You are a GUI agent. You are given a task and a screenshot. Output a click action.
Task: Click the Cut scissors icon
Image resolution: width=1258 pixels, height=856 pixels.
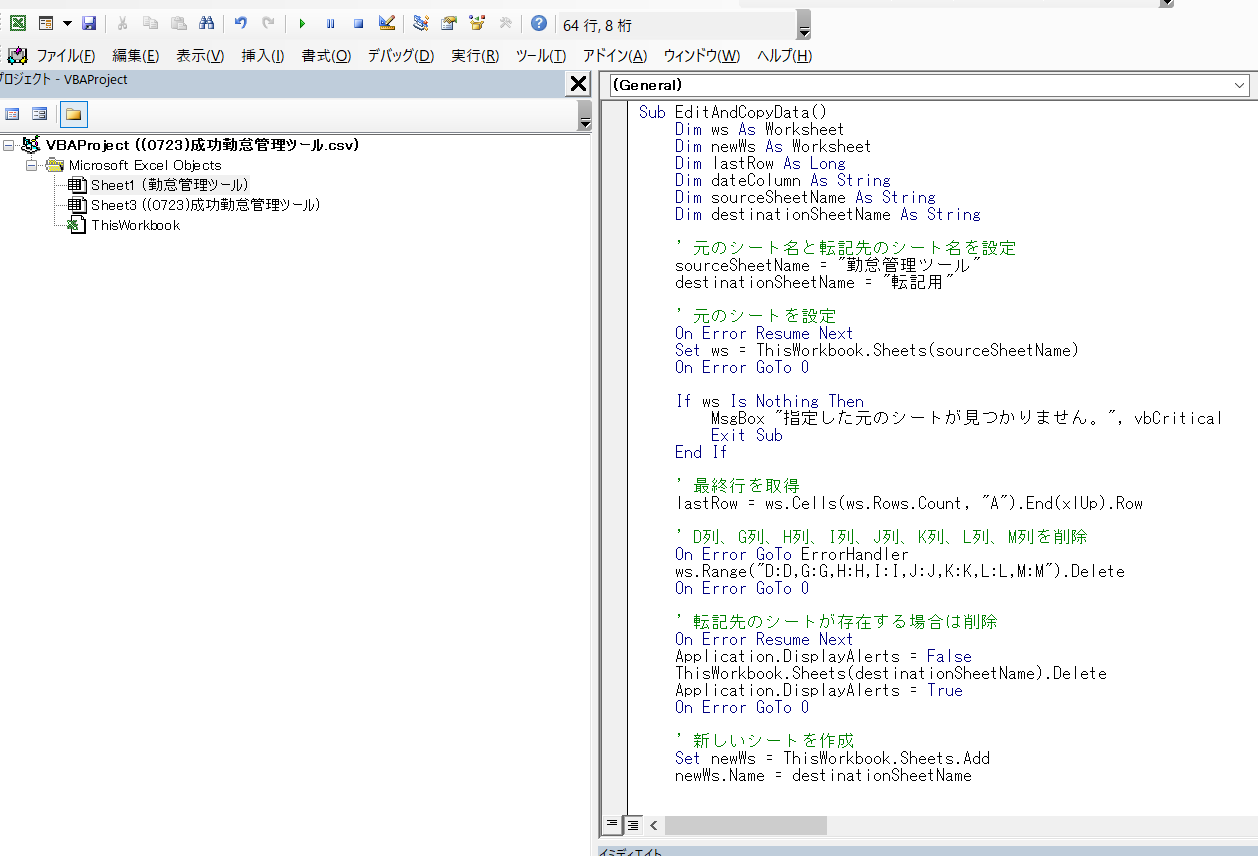(122, 23)
